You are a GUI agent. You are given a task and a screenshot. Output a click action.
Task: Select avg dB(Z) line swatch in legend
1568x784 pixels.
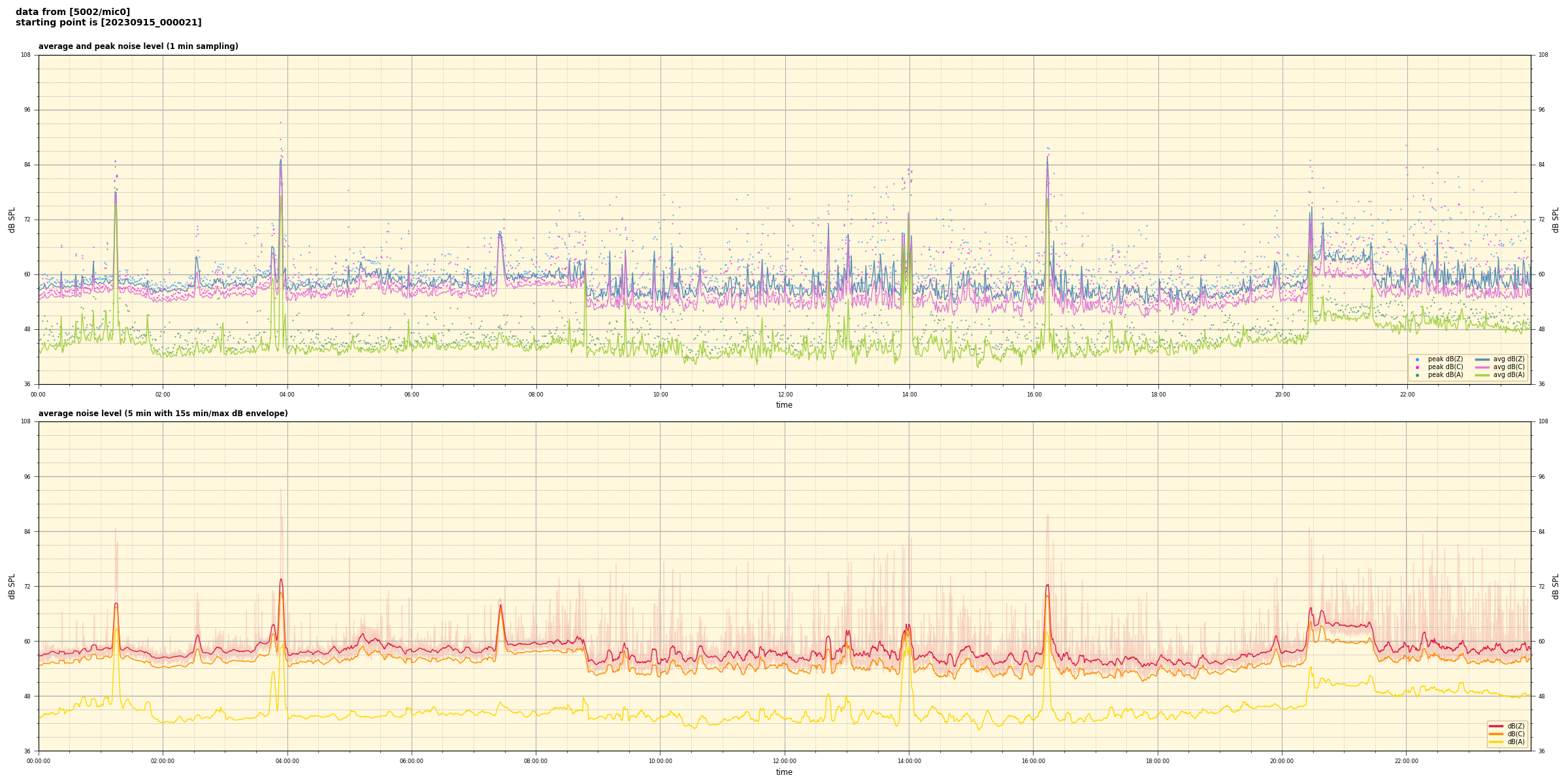pyautogui.click(x=1482, y=359)
